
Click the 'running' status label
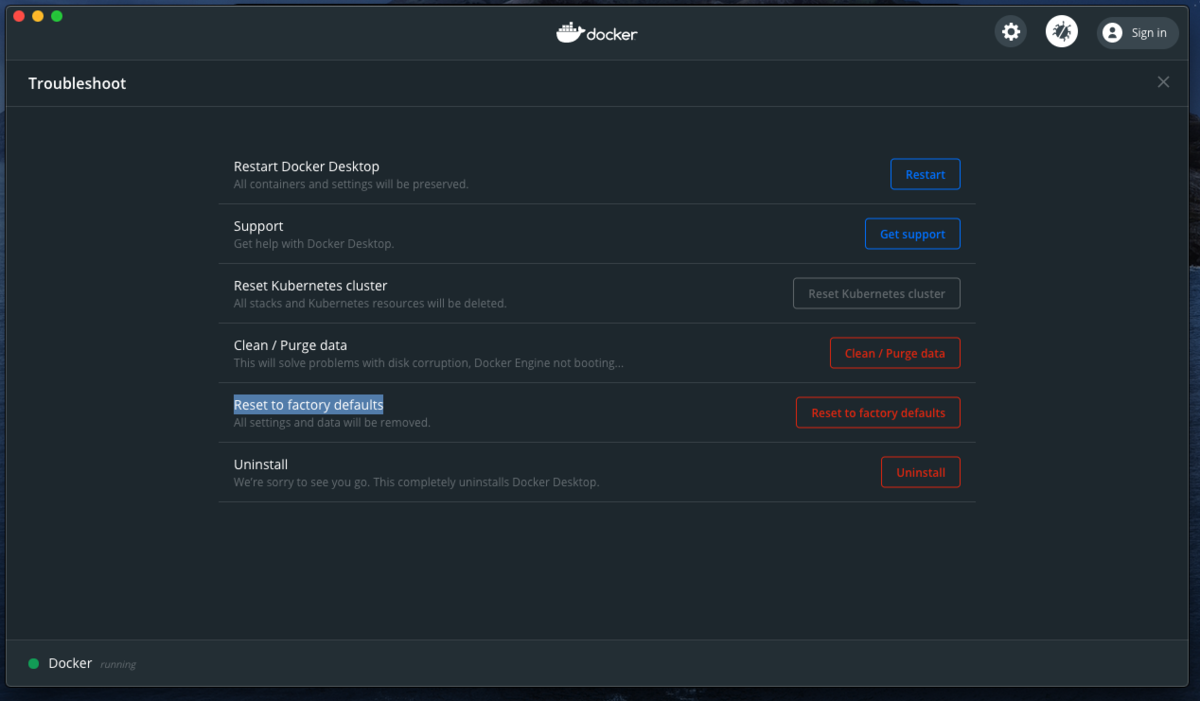coord(118,664)
